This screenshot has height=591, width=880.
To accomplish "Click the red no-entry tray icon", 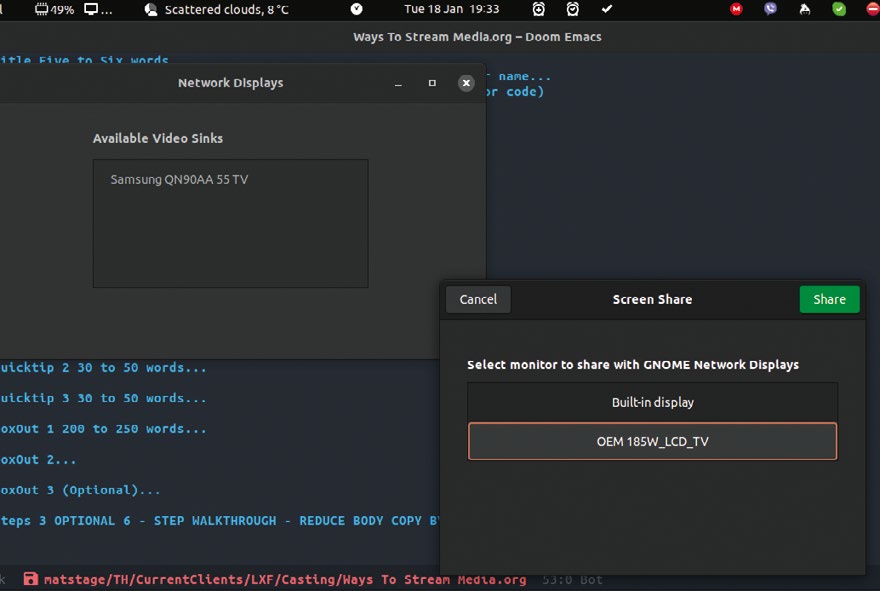I will click(873, 9).
